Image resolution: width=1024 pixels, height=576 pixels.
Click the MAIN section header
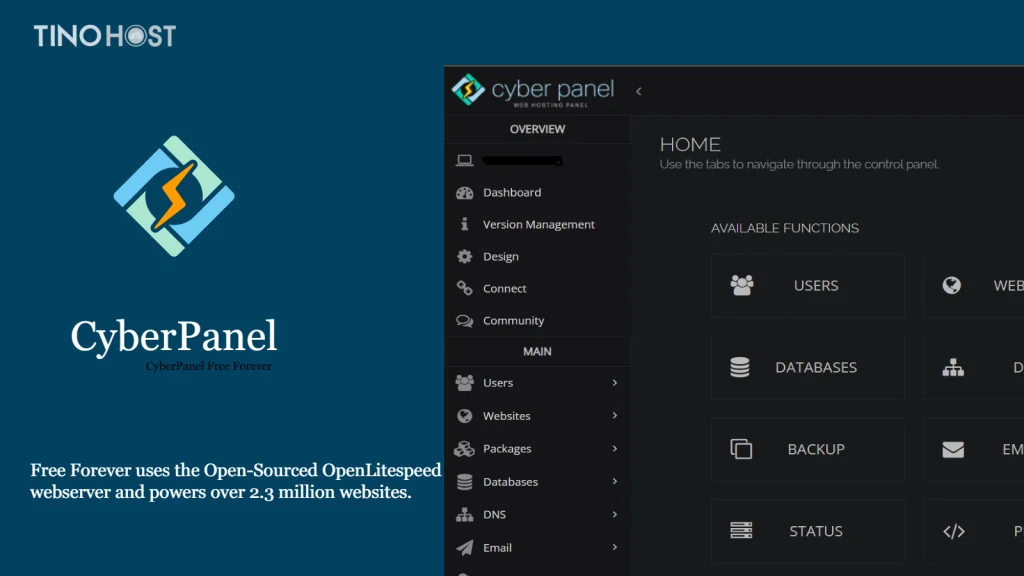point(537,351)
